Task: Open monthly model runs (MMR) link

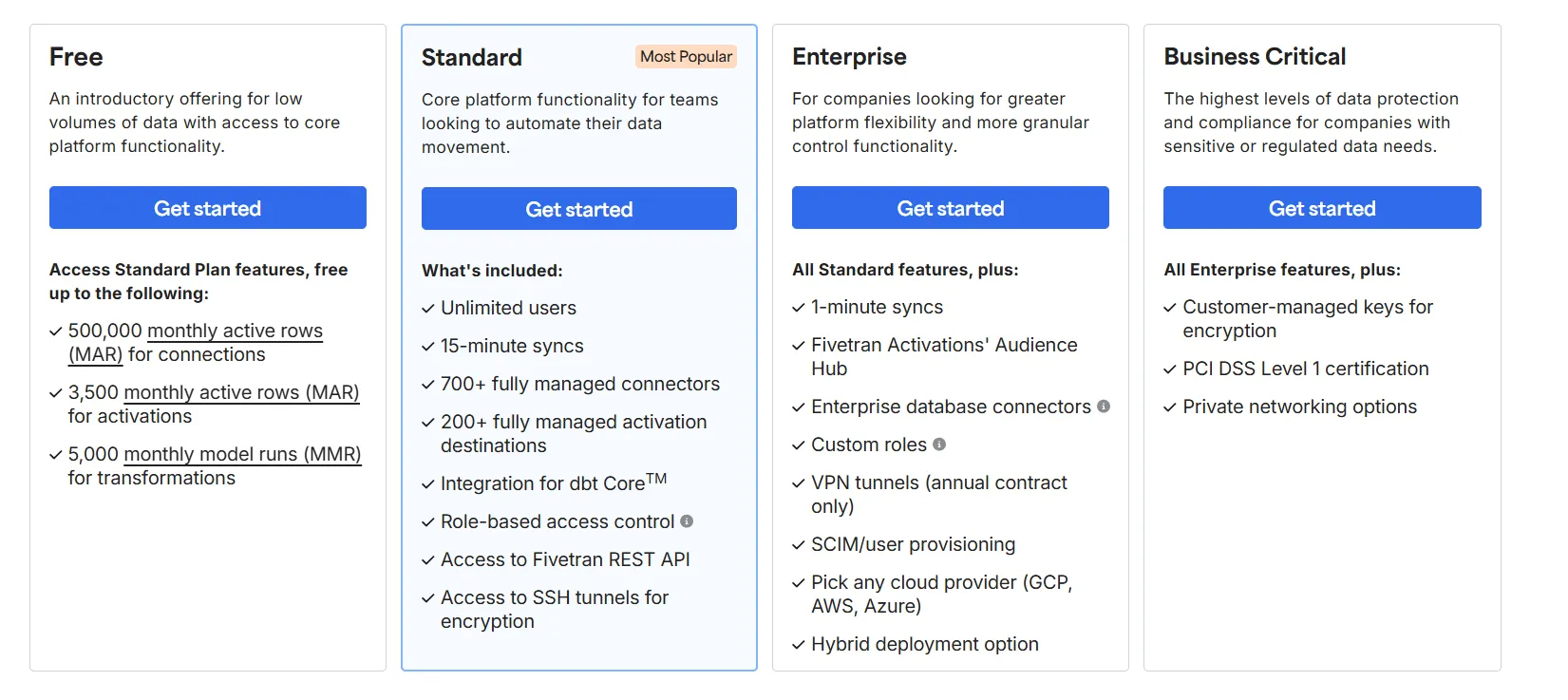Action: 242,455
